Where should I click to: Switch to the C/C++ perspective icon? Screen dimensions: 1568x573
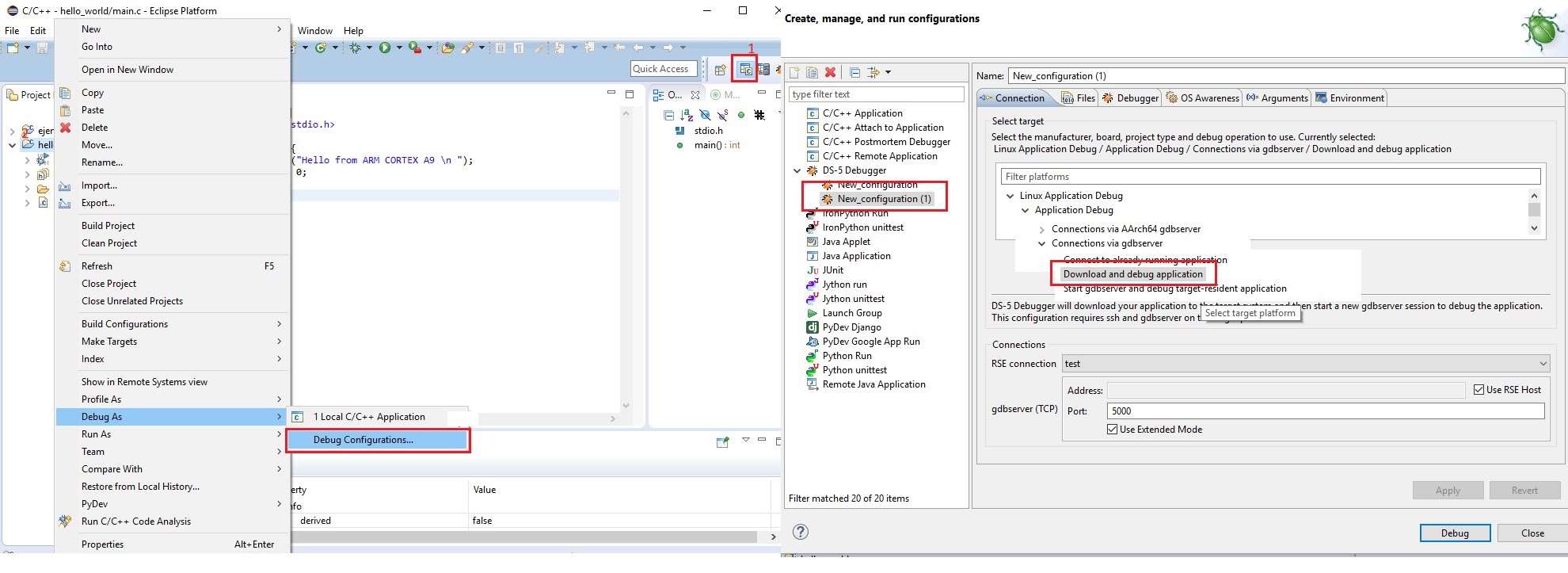pos(745,70)
